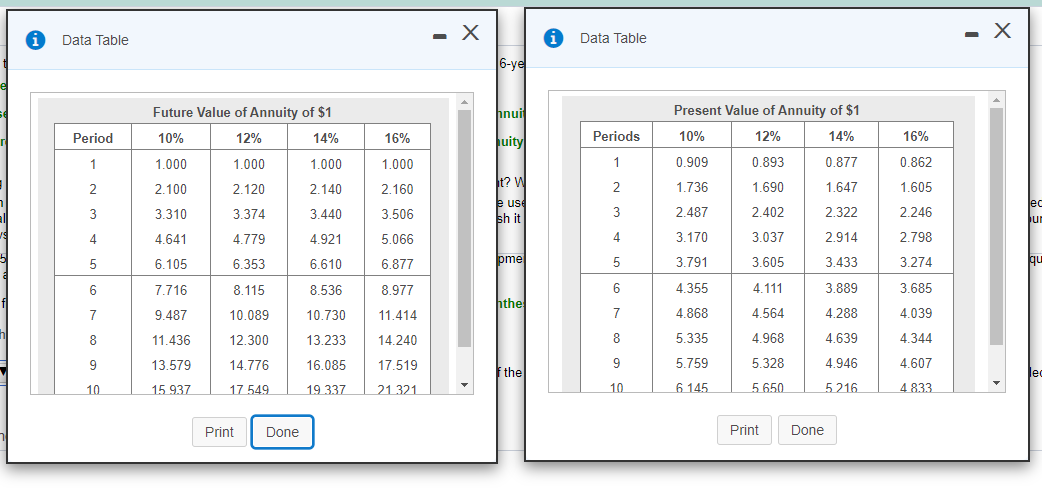
Task: Select cell value 4.111 in Present Value table
Action: 768,289
